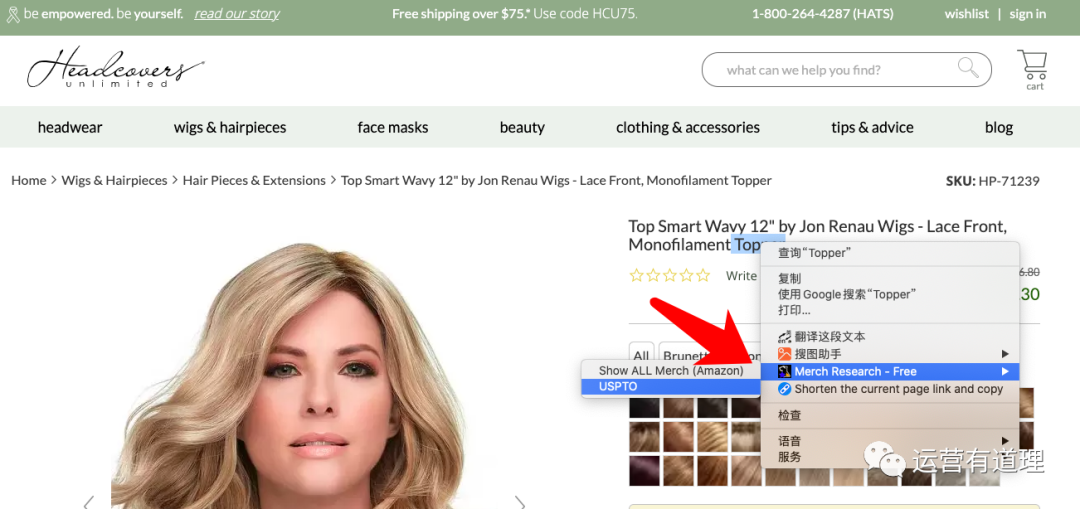Image resolution: width=1080 pixels, height=509 pixels.
Task: Click the shopping cart icon
Action: click(x=1032, y=66)
